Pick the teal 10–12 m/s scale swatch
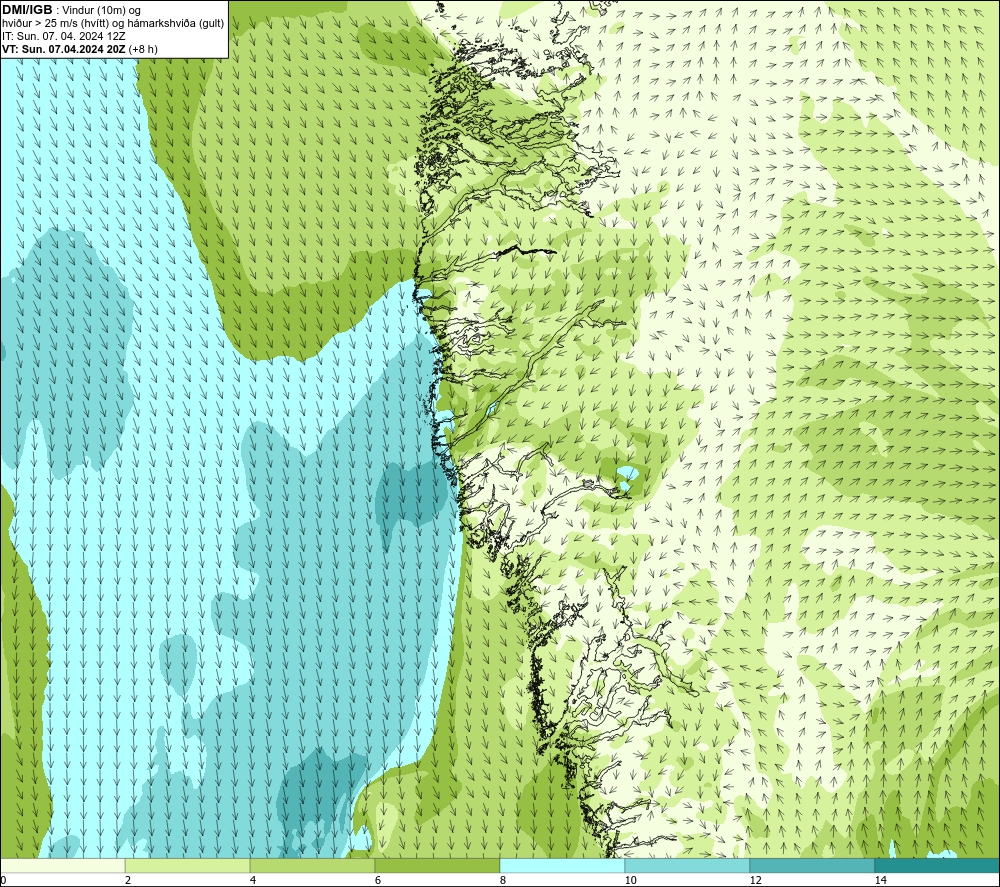 [688, 866]
